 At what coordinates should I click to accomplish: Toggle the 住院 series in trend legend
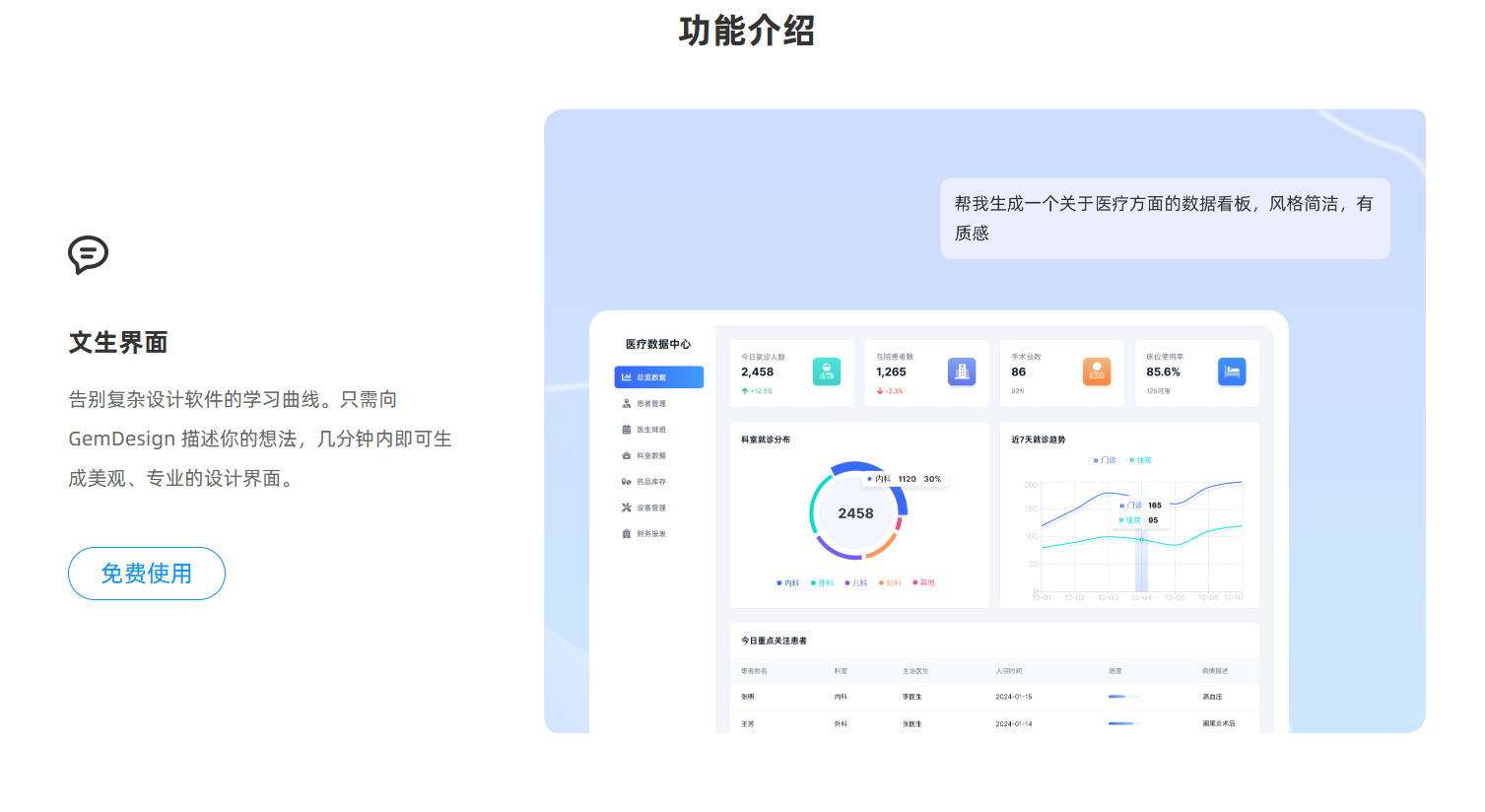click(x=1141, y=460)
